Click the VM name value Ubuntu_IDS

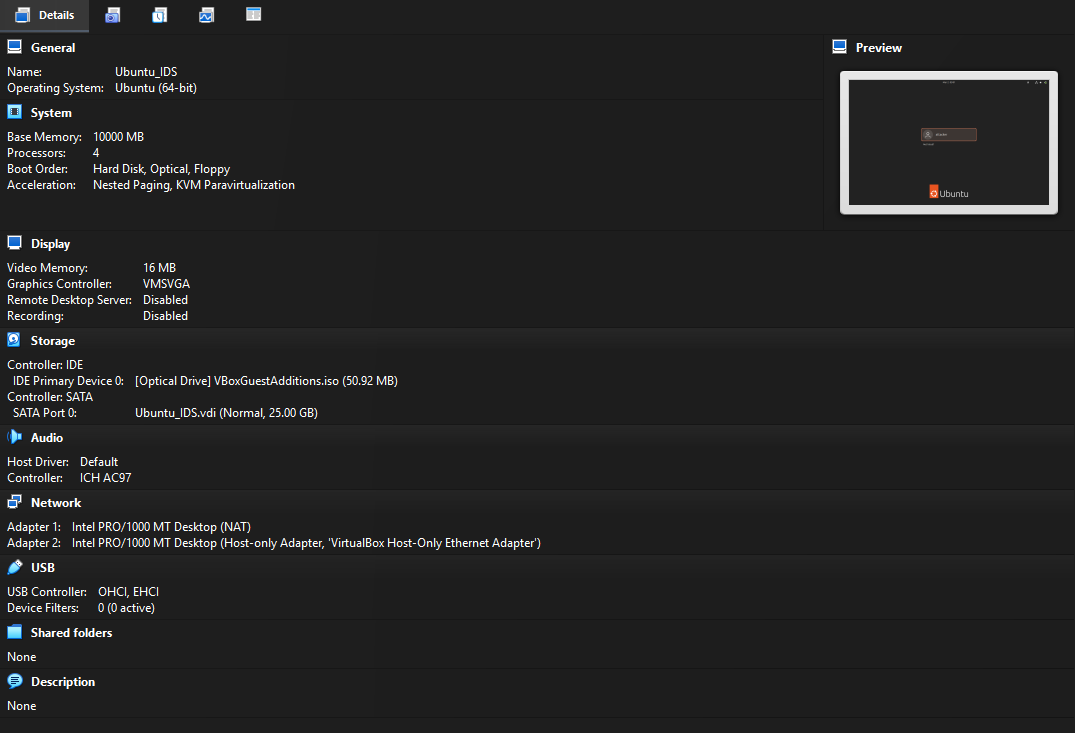pos(146,72)
